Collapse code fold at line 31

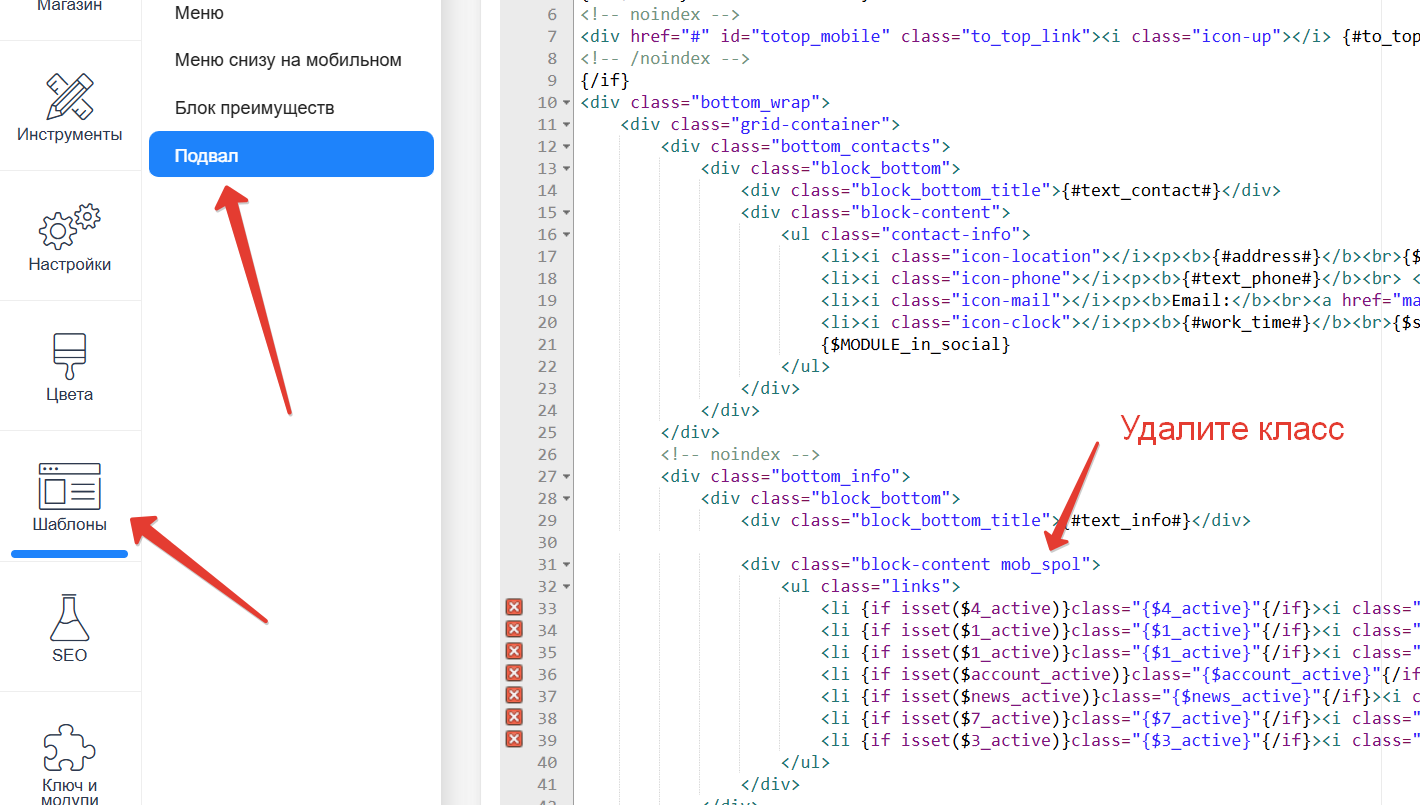(567, 565)
